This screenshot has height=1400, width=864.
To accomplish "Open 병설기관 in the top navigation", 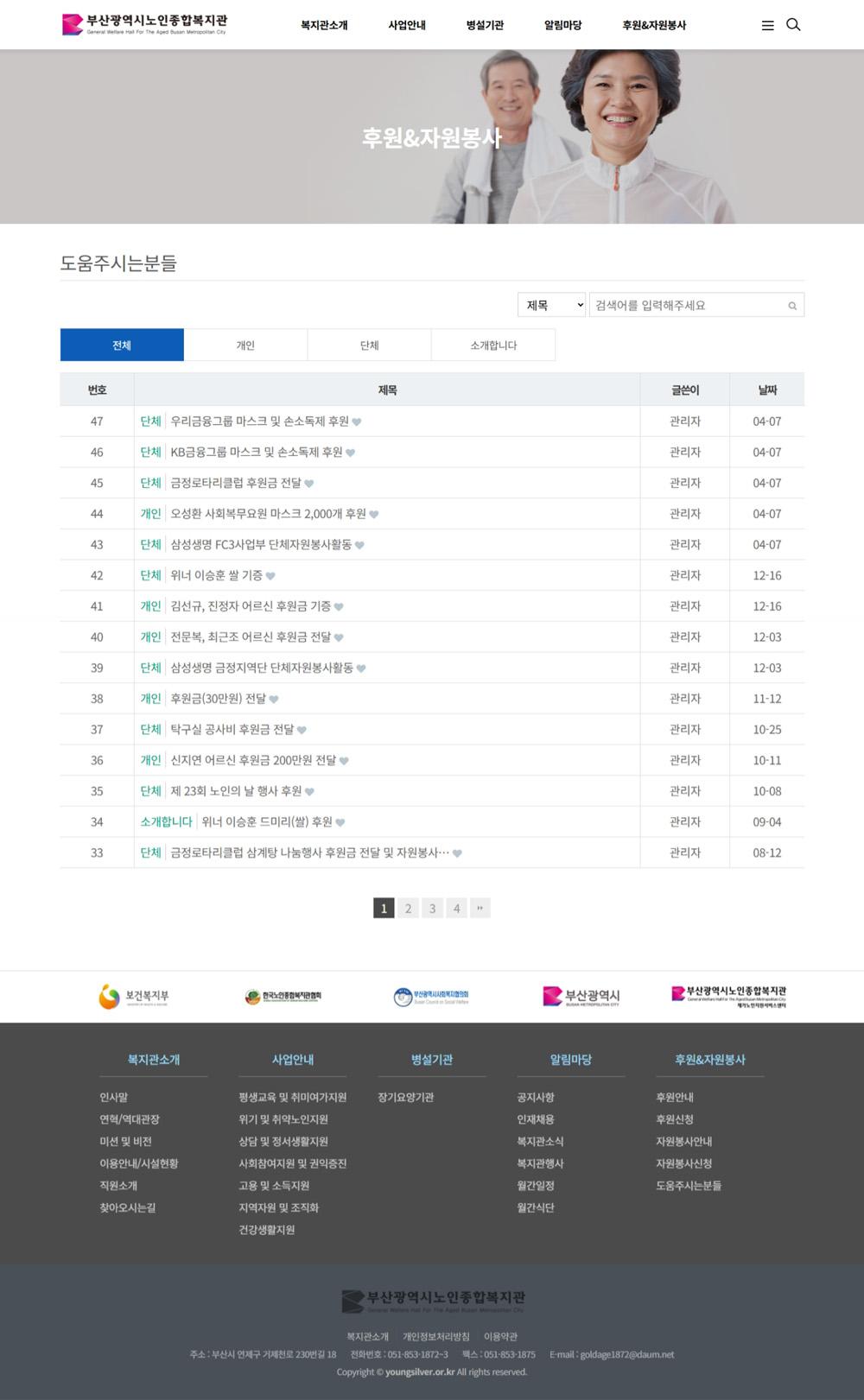I will click(485, 25).
